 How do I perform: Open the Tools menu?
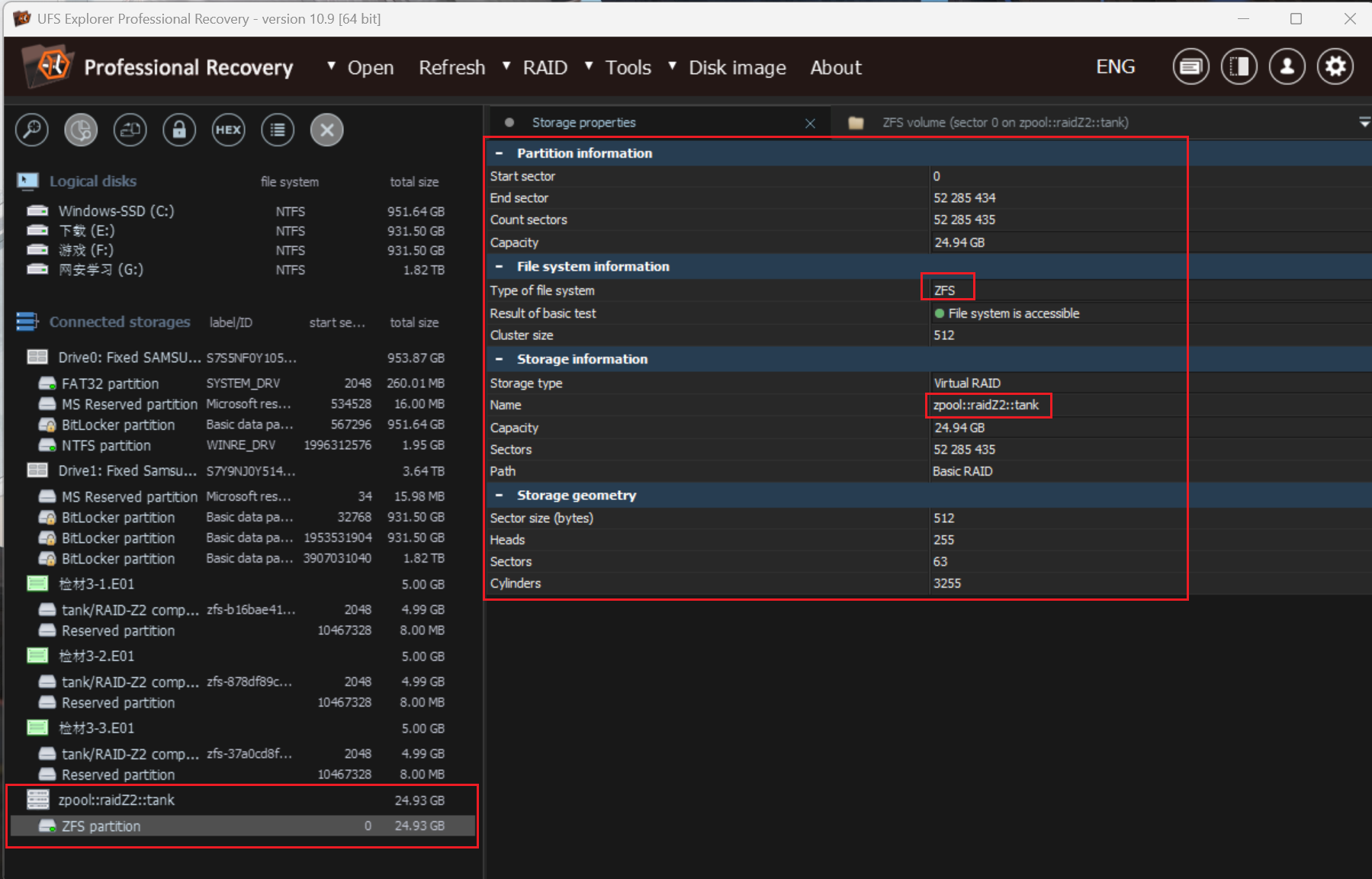click(627, 68)
